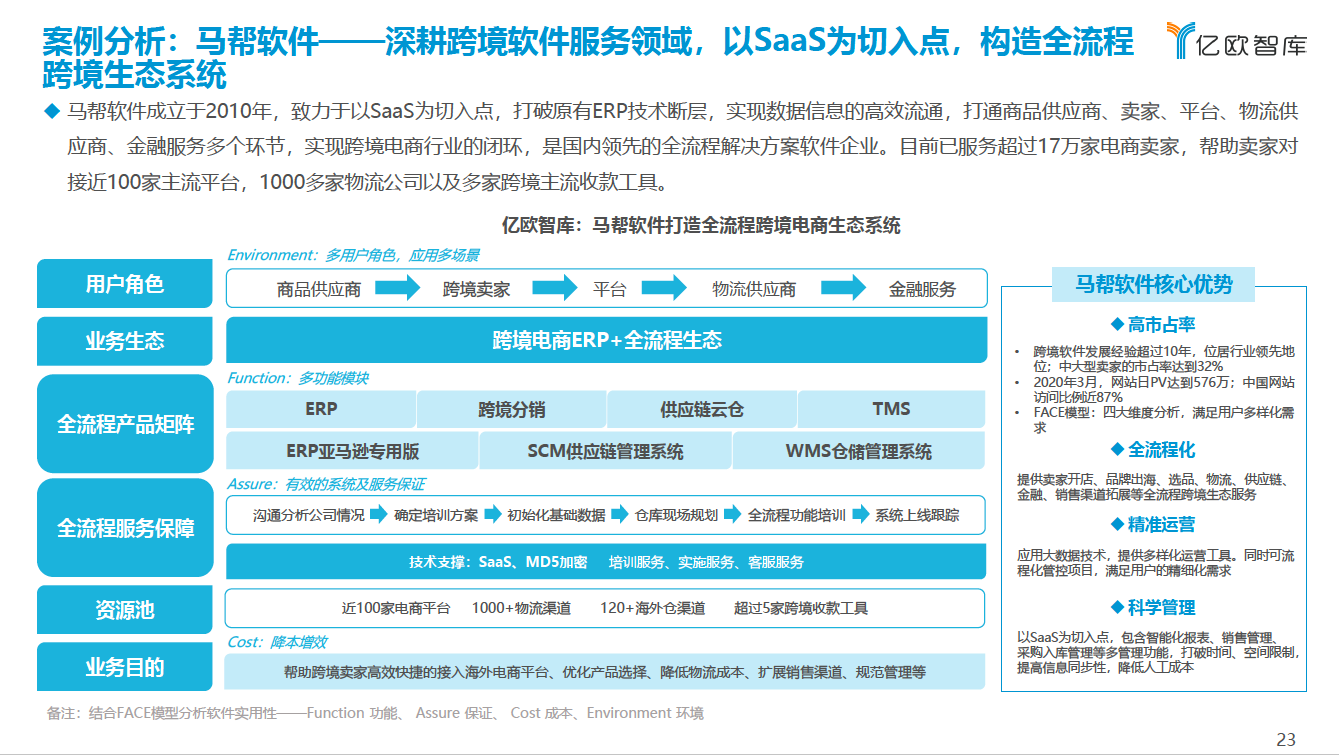Viewport: 1339px width, 755px height.
Task: Click the TMS product cell
Action: 892,409
